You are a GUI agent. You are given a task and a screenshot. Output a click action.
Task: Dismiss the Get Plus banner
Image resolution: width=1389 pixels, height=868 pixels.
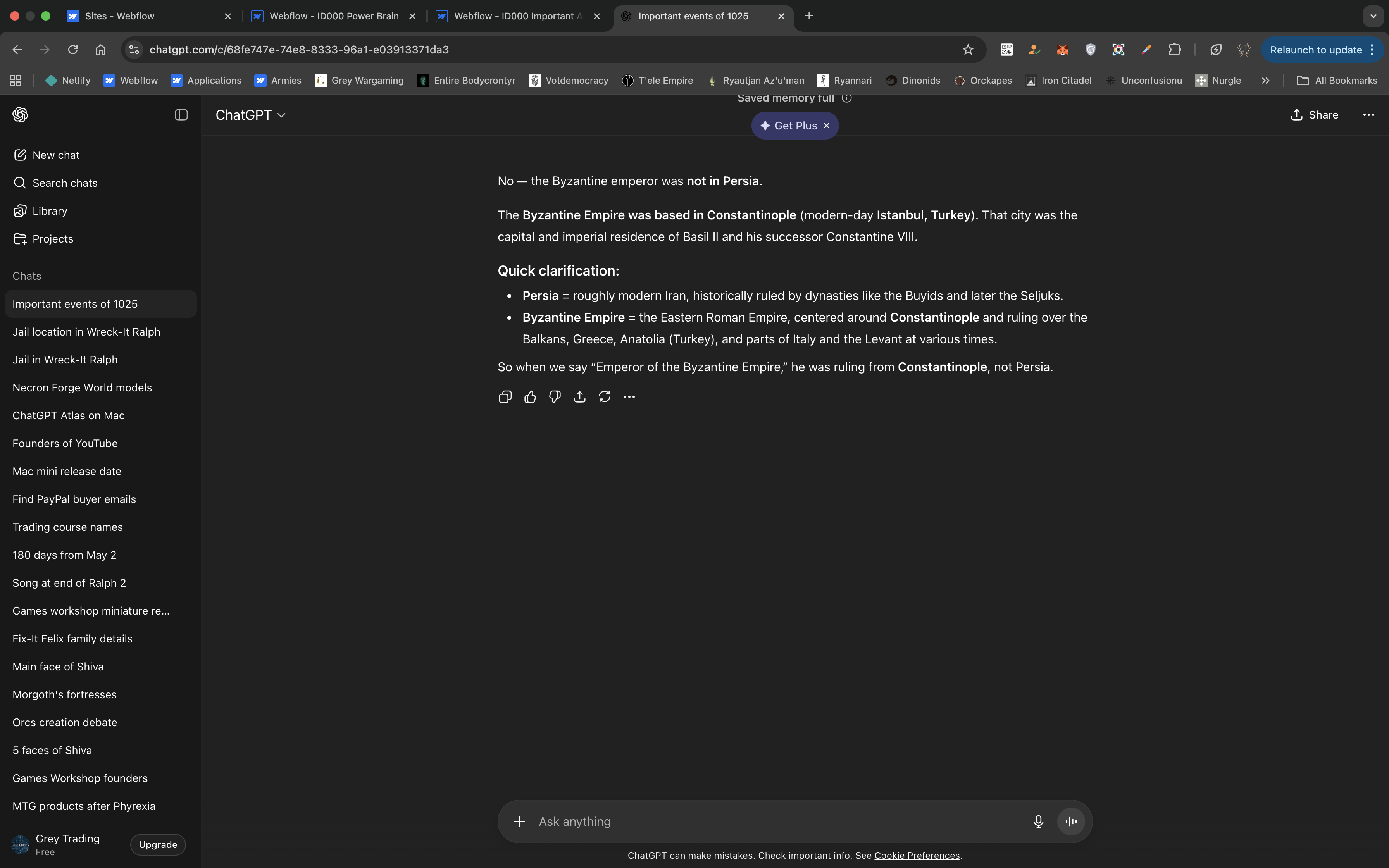pyautogui.click(x=827, y=126)
